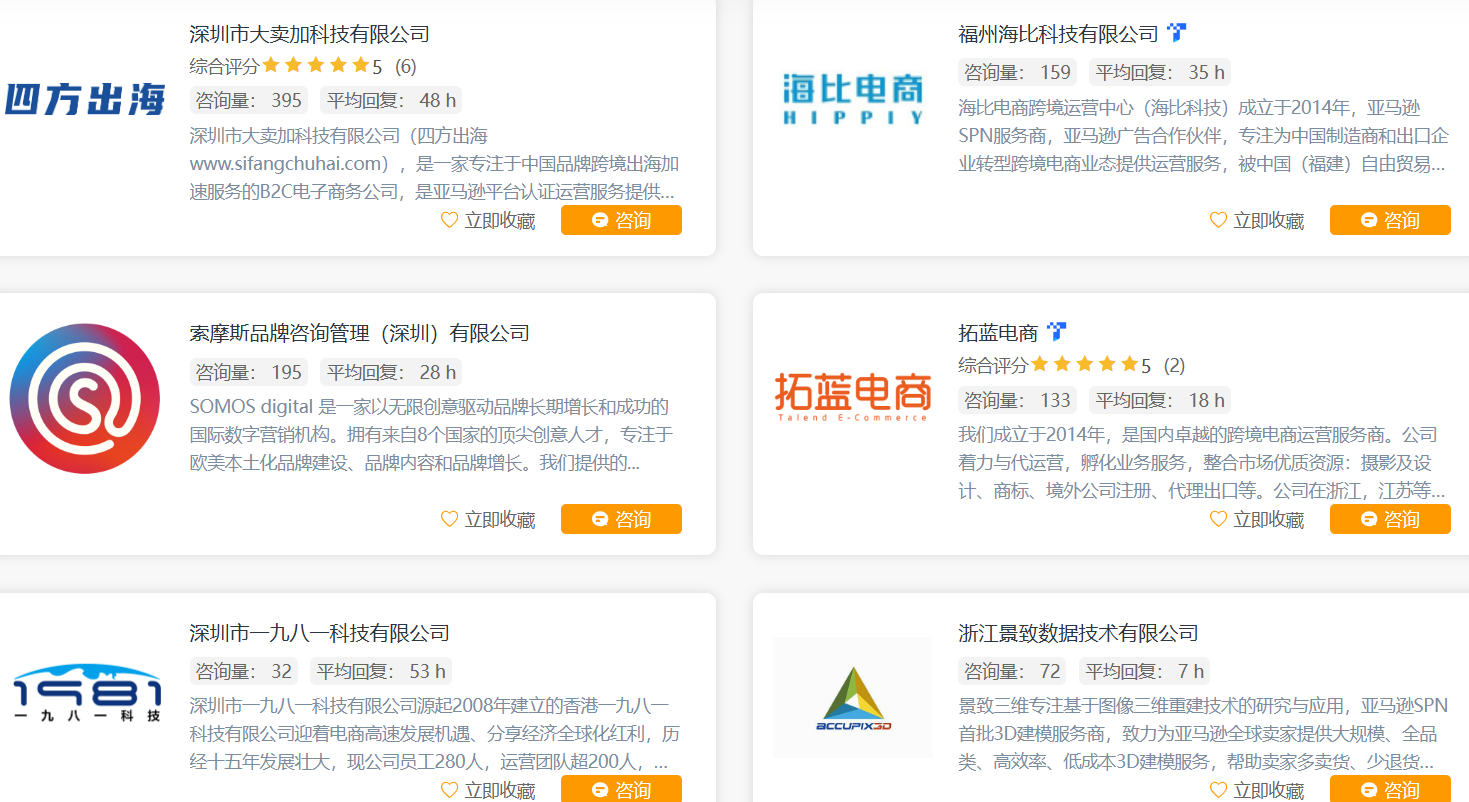Click the description mentioning www.sifangchuhai.com
The height and width of the screenshot is (802, 1469).
point(434,164)
